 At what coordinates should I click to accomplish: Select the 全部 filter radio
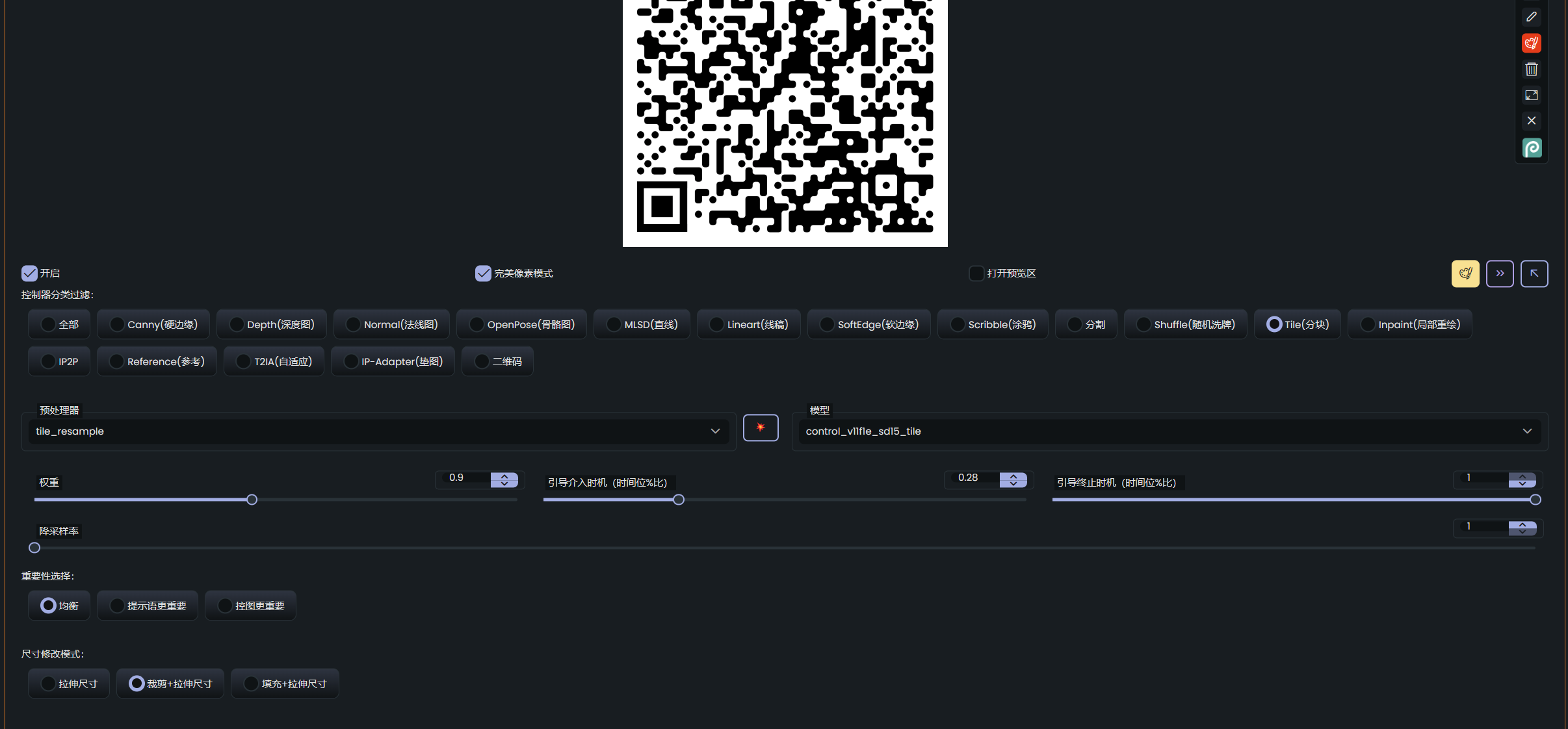click(59, 324)
